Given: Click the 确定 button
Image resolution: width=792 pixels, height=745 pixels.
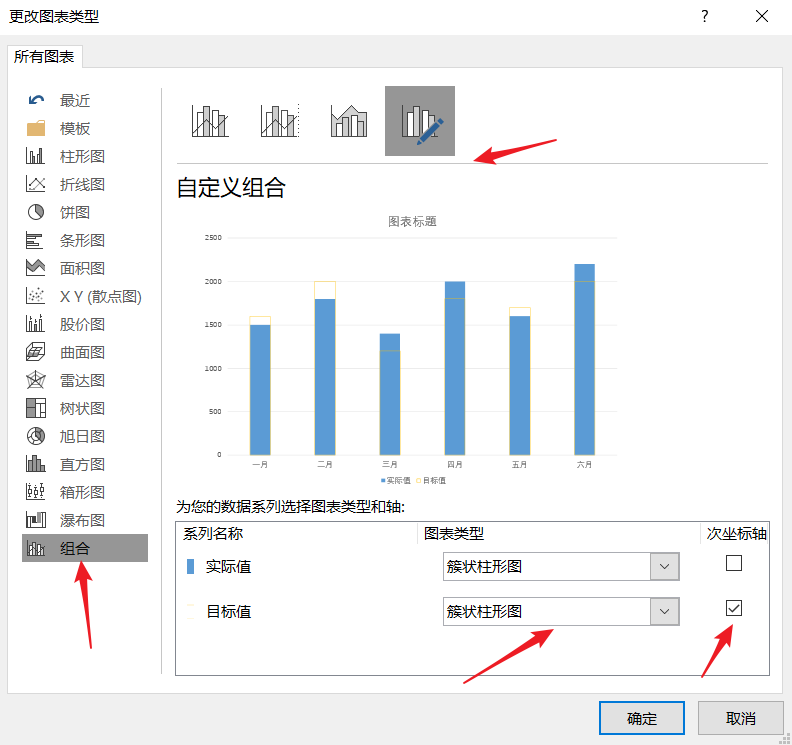Looking at the screenshot, I should [x=642, y=718].
